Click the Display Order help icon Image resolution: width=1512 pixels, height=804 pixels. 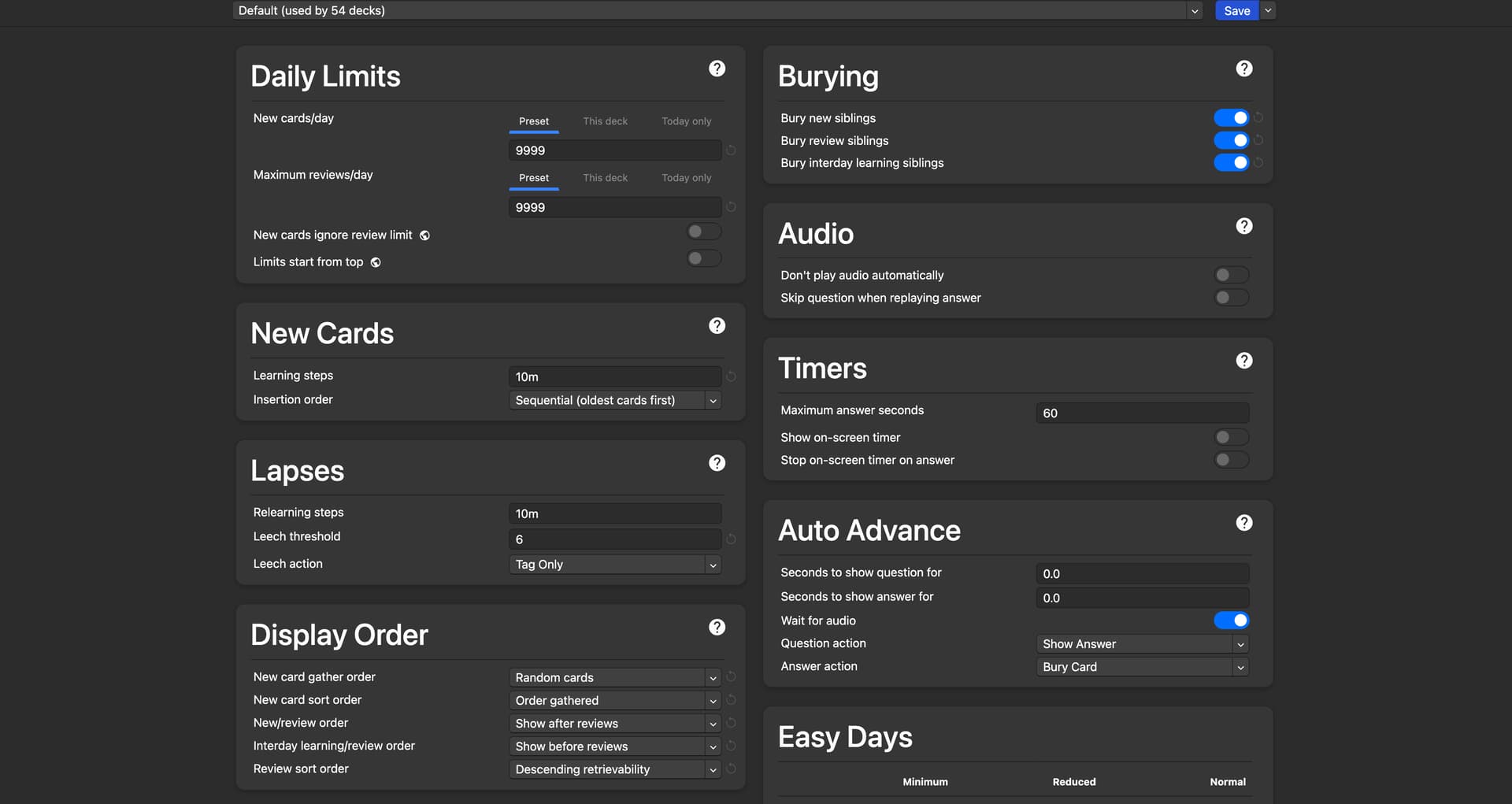tap(717, 627)
